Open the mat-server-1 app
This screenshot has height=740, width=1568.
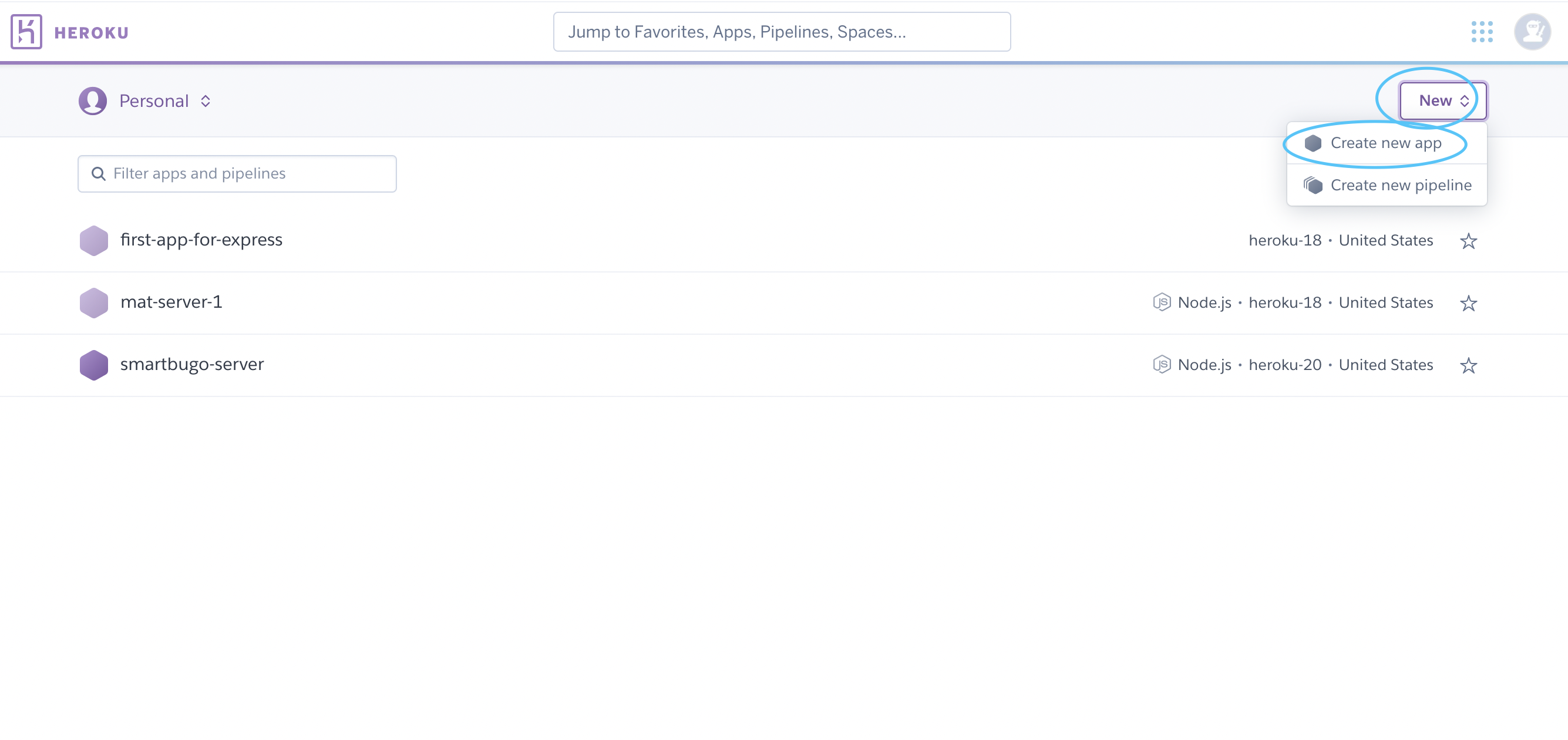(x=171, y=302)
